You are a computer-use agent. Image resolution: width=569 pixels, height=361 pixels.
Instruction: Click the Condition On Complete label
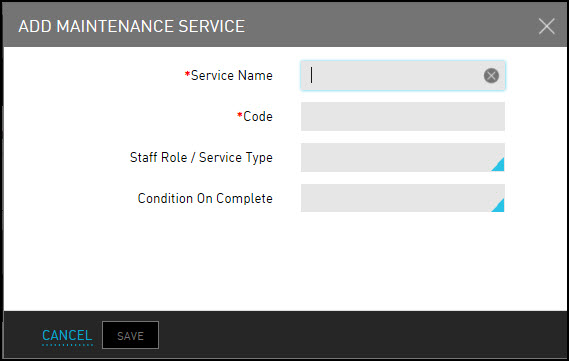[205, 198]
